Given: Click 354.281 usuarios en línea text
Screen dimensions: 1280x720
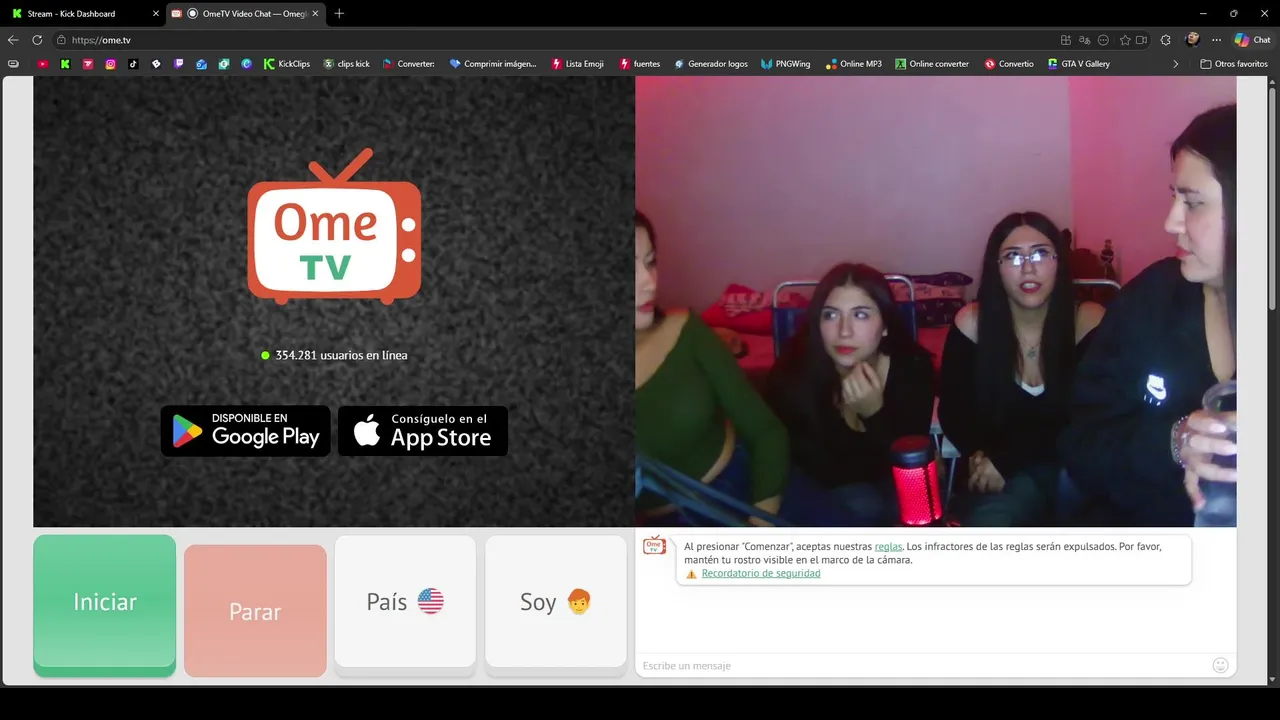Looking at the screenshot, I should (x=341, y=355).
